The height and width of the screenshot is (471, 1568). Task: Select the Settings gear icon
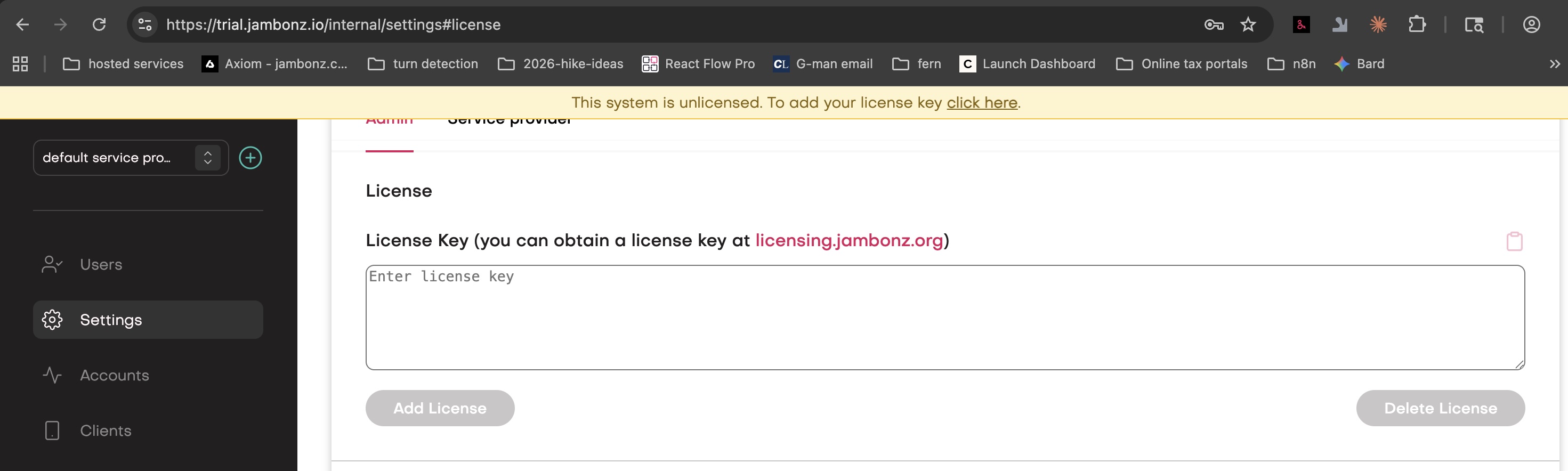coord(52,319)
